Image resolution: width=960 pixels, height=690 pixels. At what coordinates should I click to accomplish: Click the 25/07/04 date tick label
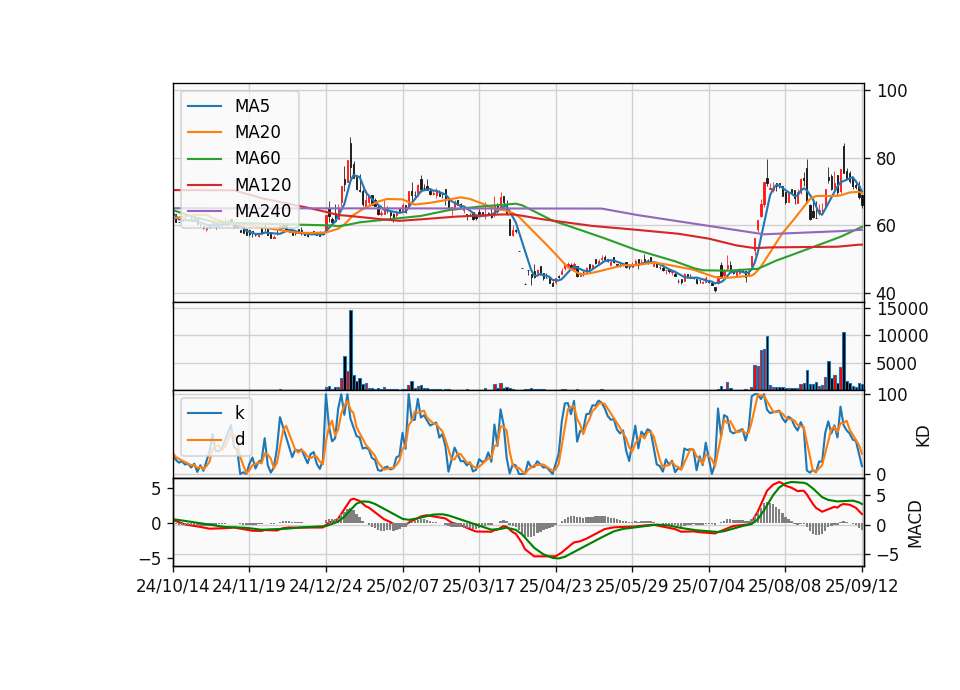[709, 586]
